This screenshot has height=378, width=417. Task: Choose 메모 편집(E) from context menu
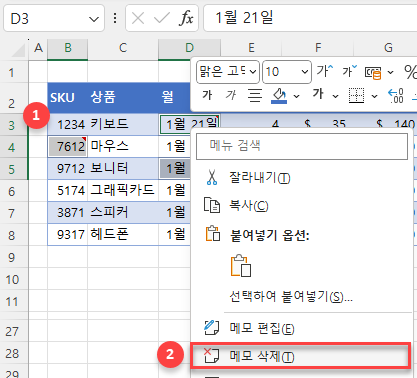[x=303, y=328]
